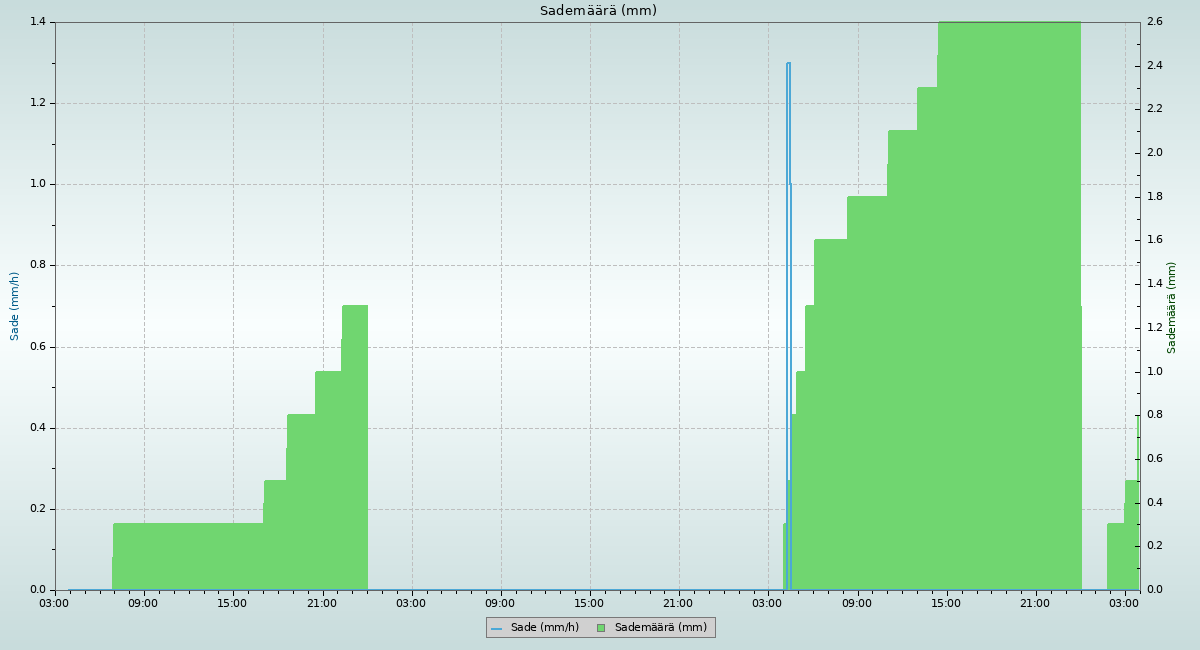Screen dimensions: 1200x650
Task: Click the rightmost 03:00 time axis label
Action: tap(1124, 603)
